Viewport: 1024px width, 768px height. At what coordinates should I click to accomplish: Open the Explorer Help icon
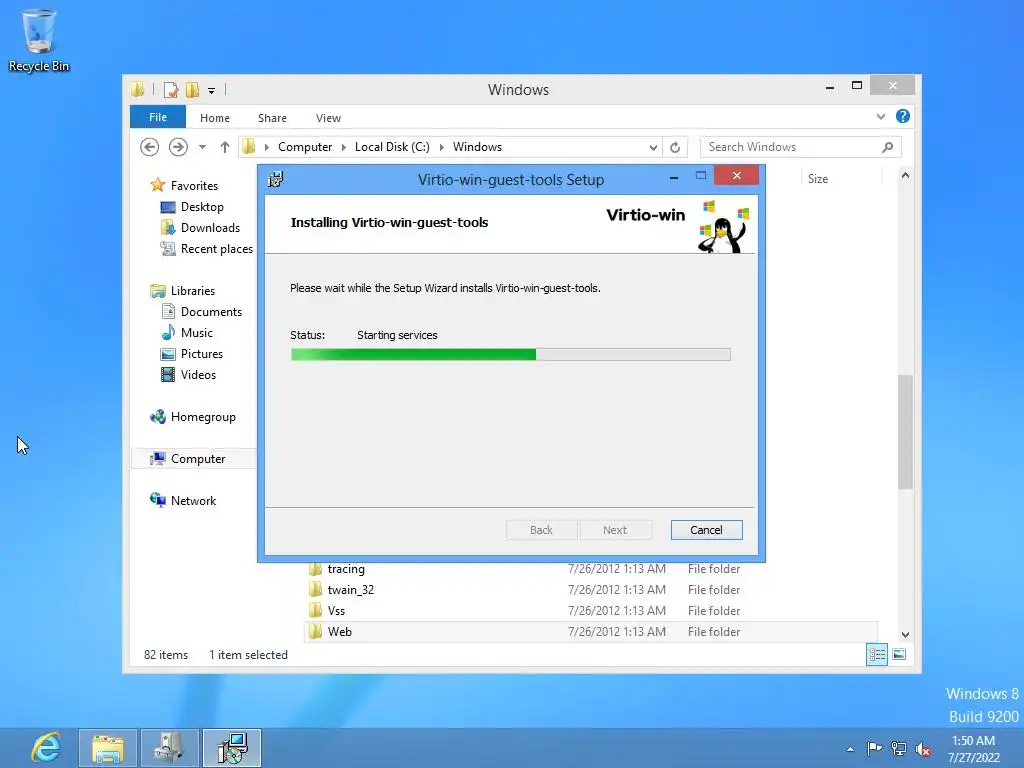click(x=903, y=116)
